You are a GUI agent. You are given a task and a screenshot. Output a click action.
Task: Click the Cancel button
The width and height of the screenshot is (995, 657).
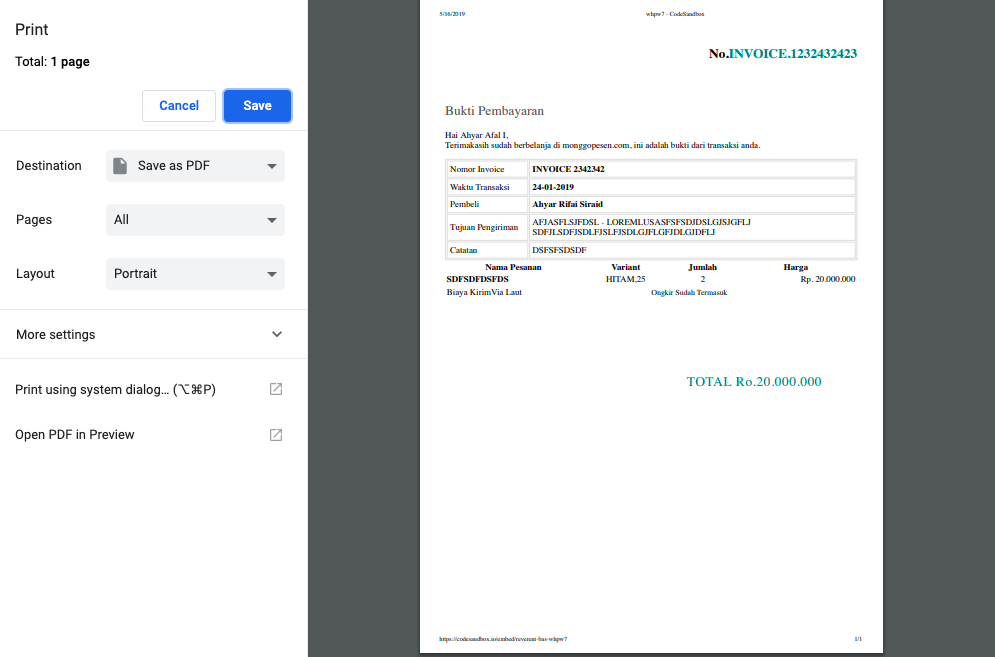point(179,105)
